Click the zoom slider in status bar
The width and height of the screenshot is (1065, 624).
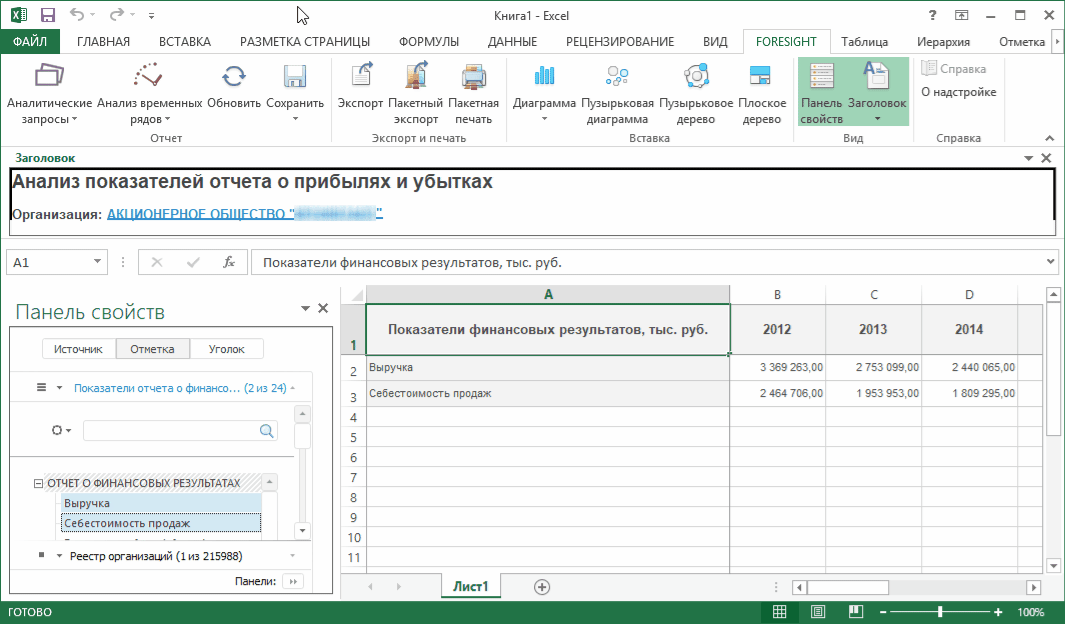(x=939, y=612)
